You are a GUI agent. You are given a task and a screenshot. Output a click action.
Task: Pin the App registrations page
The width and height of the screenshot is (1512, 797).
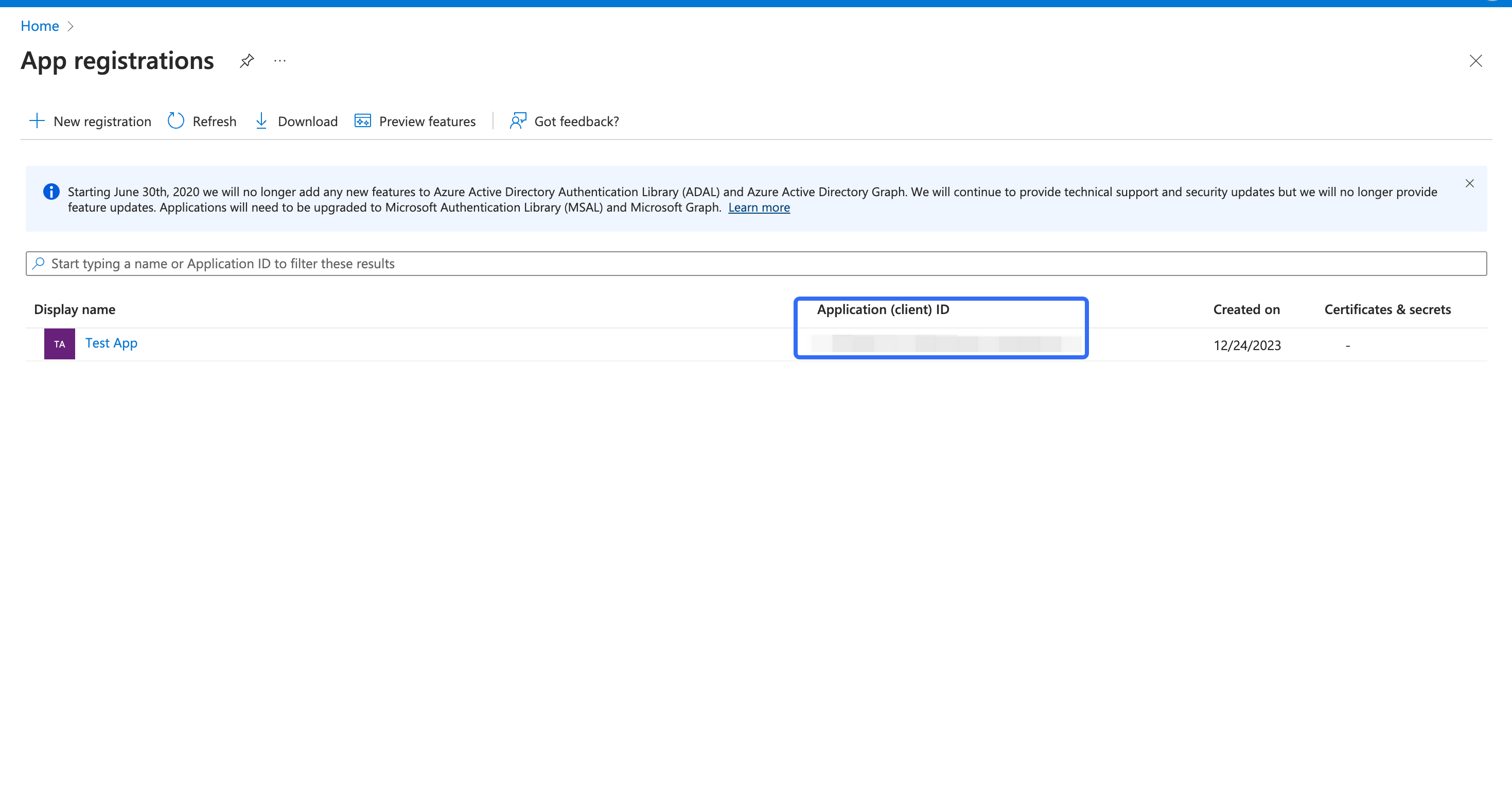(x=247, y=60)
